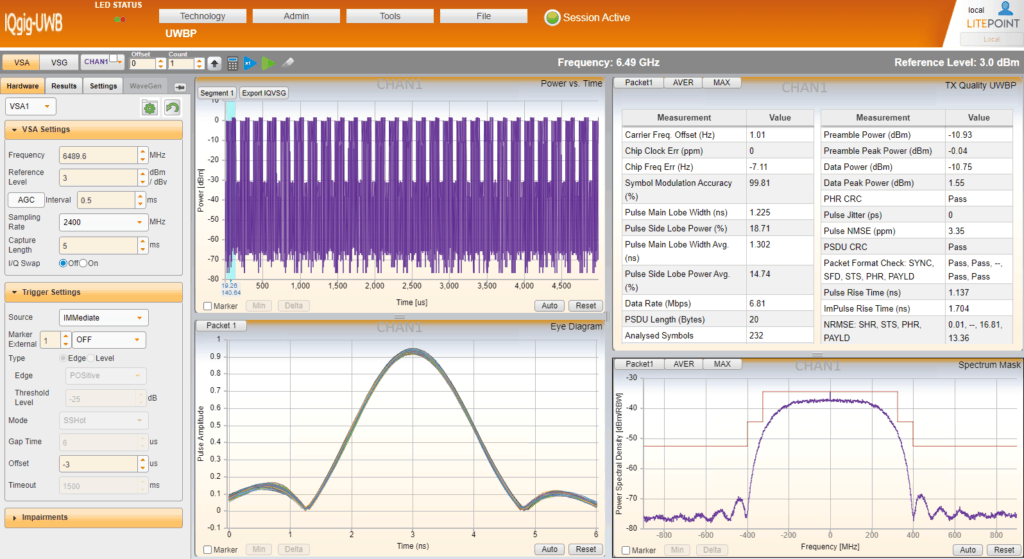Click the Packet 1 tab in Eye Diagram

click(221, 325)
